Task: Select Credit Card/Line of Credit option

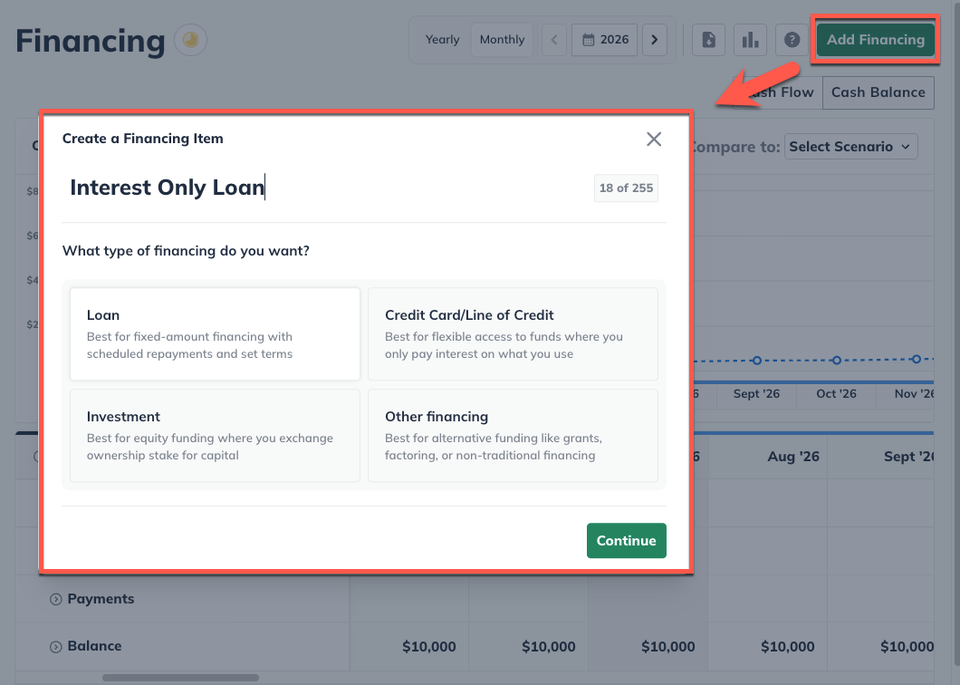Action: (x=513, y=334)
